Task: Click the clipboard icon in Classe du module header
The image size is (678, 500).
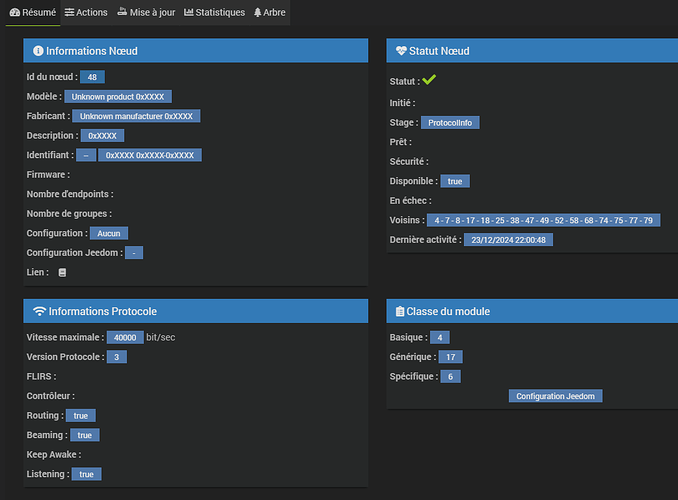Action: pos(400,311)
